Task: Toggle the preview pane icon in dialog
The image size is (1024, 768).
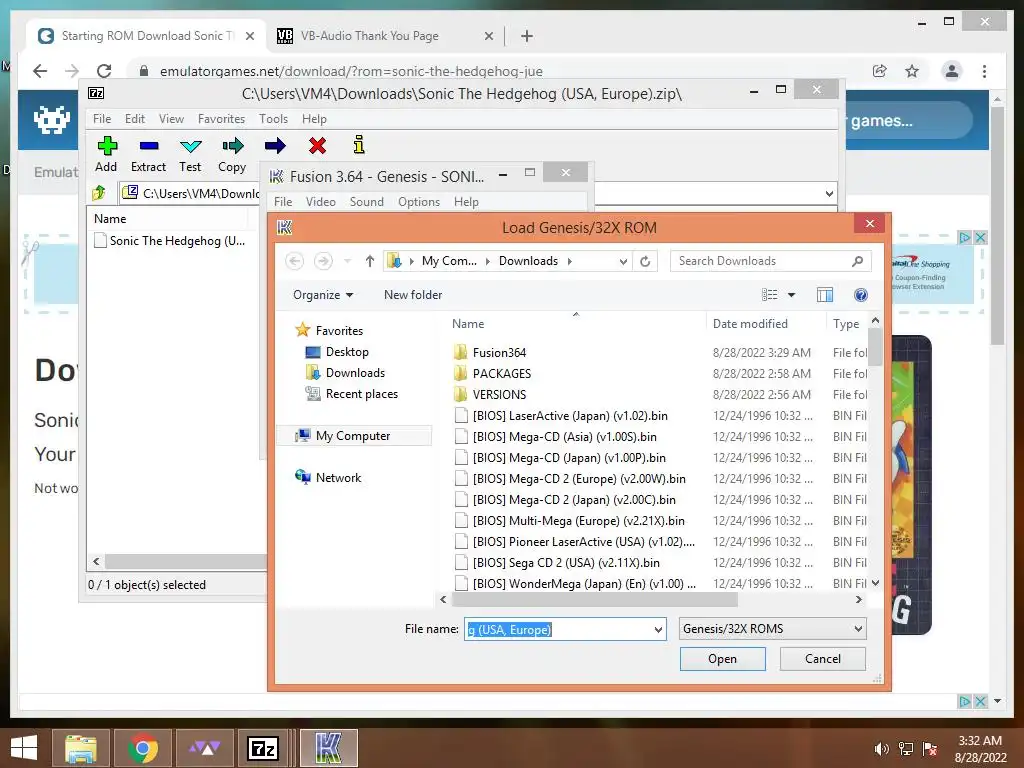Action: (x=825, y=295)
